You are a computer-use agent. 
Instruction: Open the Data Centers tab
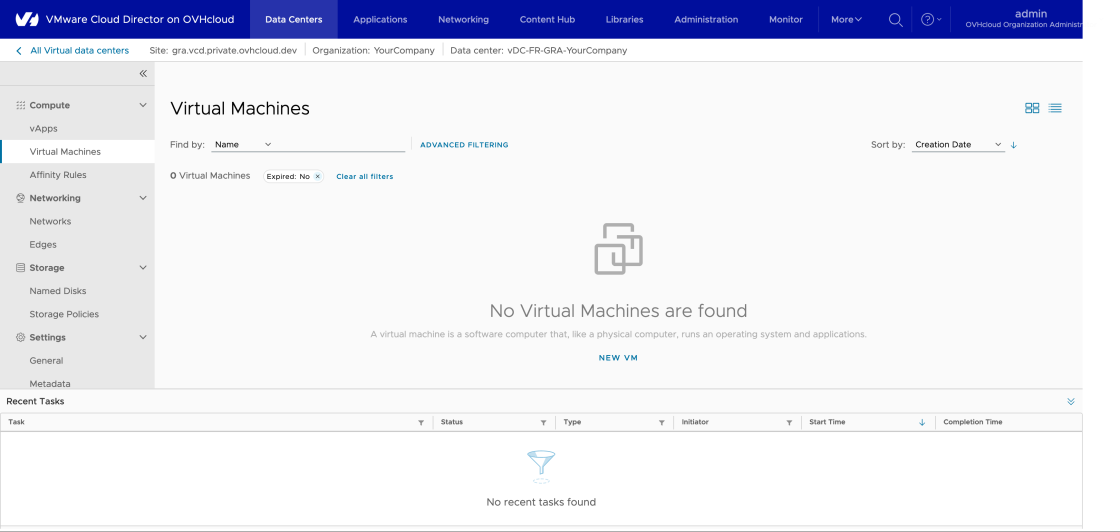tap(294, 19)
